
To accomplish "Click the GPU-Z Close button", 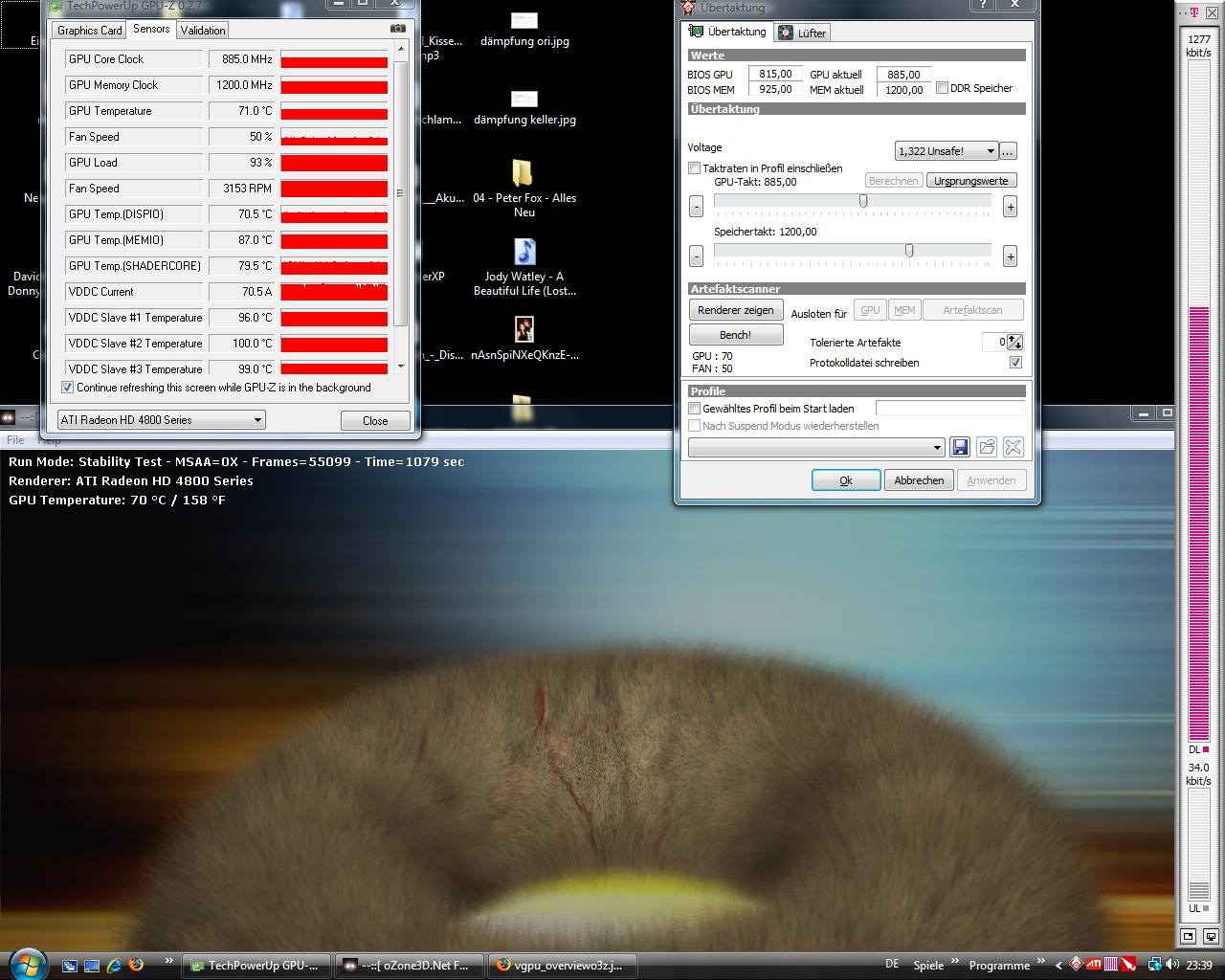I will click(x=375, y=420).
